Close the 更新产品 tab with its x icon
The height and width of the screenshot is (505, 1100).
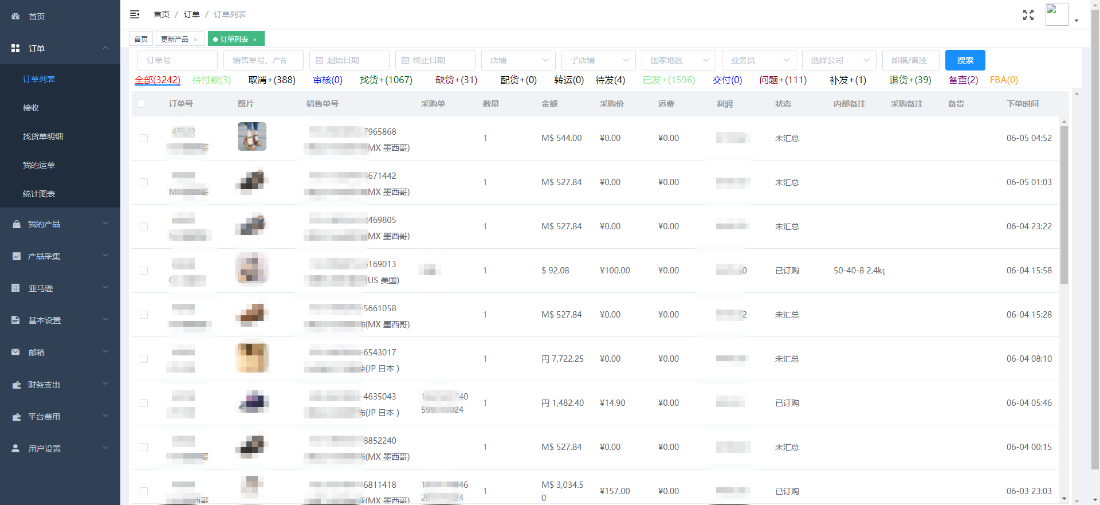click(198, 39)
